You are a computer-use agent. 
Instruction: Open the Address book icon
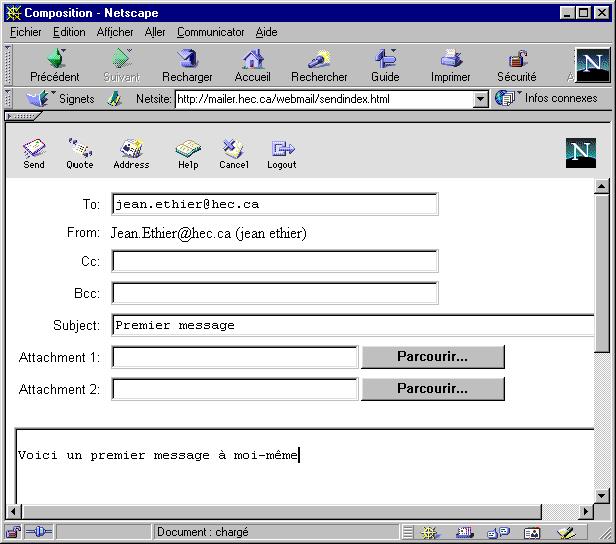pos(131,148)
